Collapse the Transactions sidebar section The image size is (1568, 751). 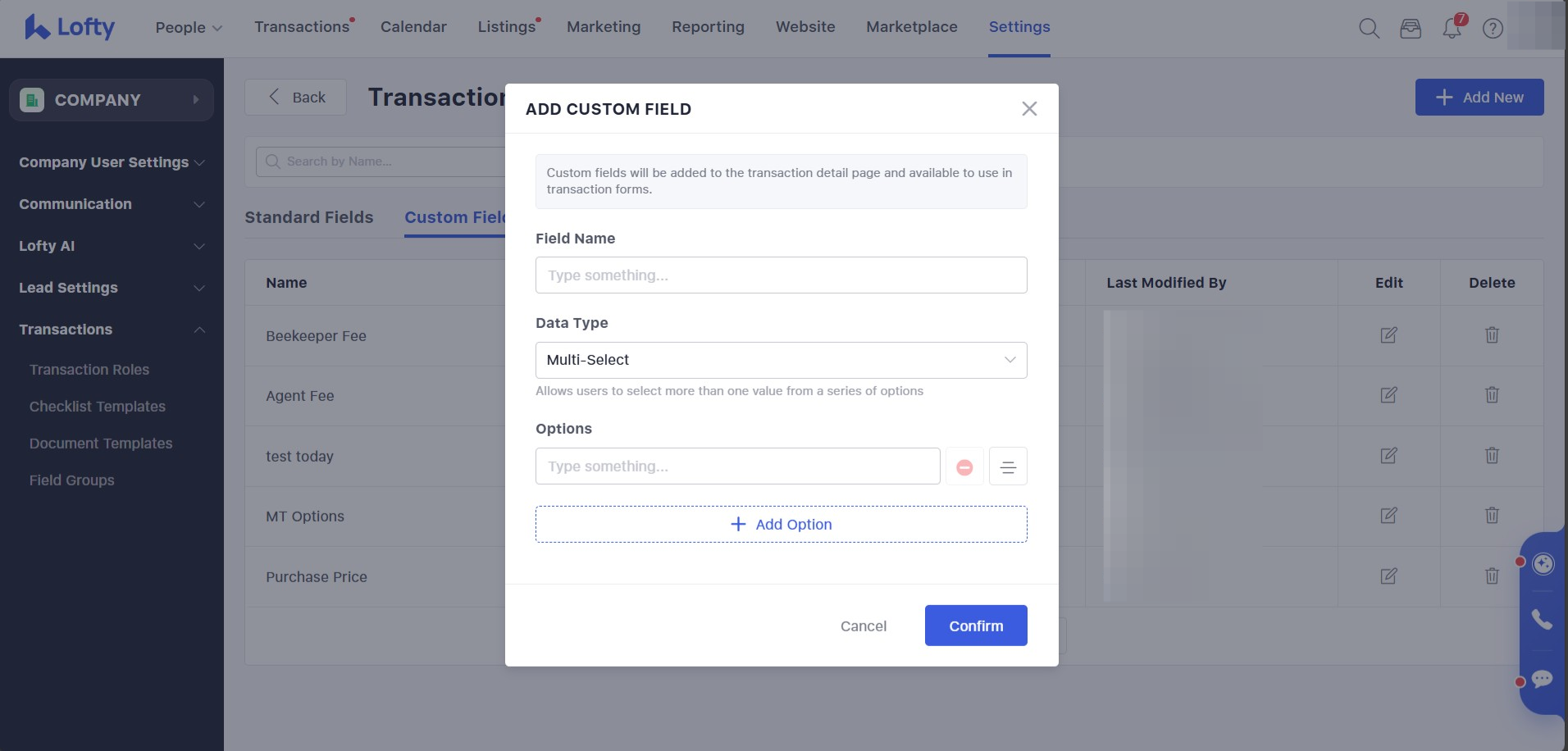112,330
